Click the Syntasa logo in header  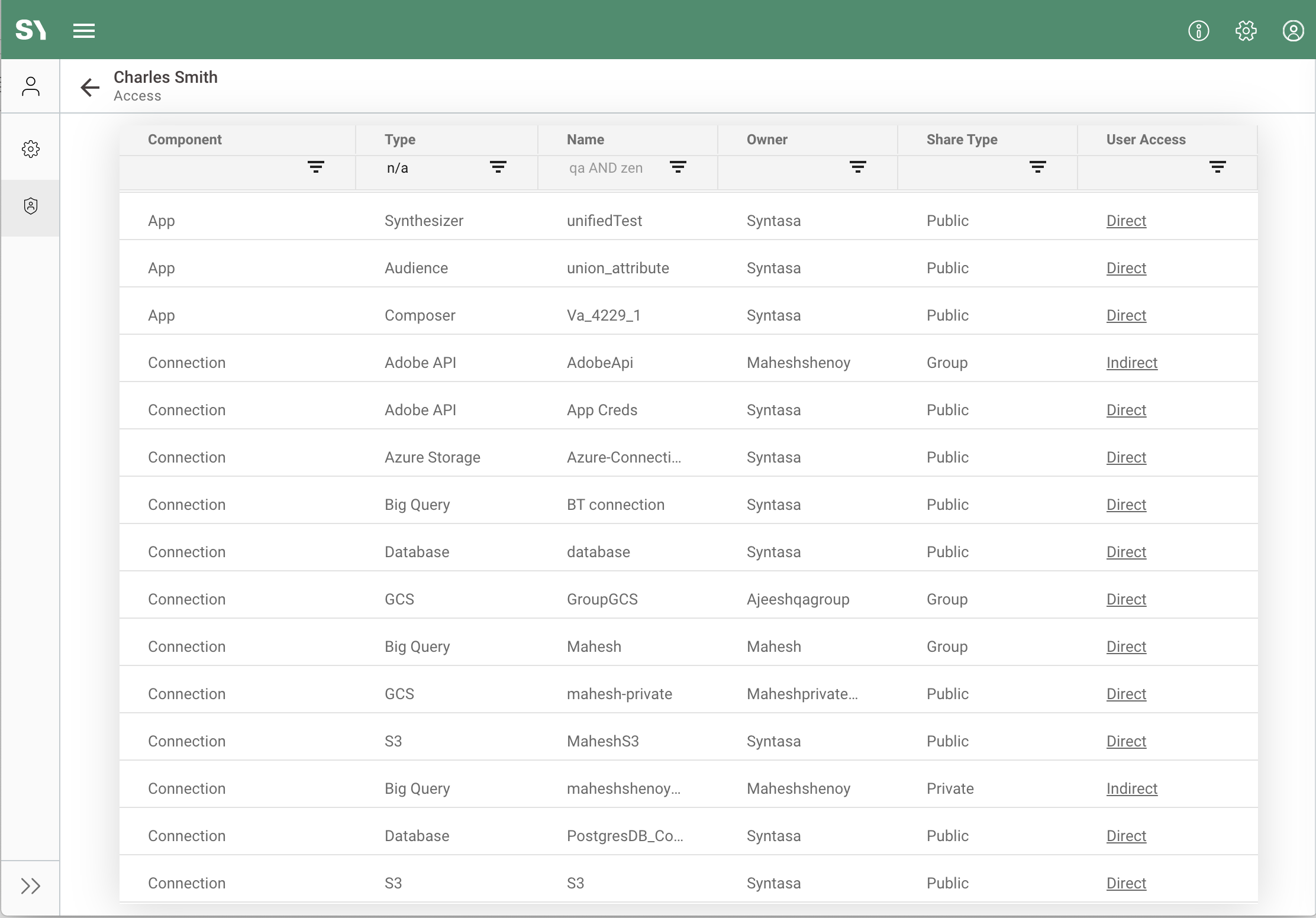(x=31, y=30)
